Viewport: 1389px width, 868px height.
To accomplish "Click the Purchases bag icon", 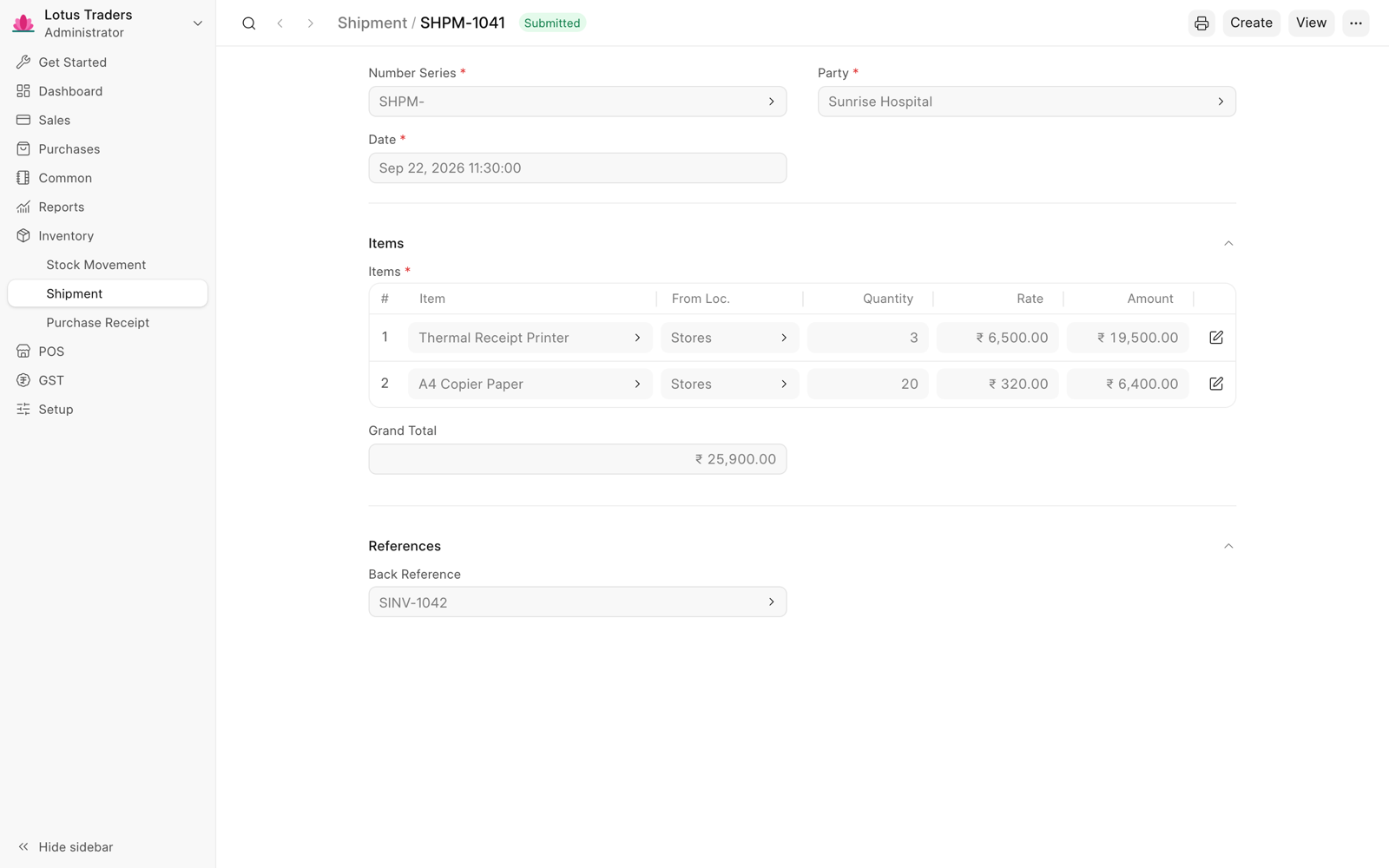I will [x=23, y=149].
